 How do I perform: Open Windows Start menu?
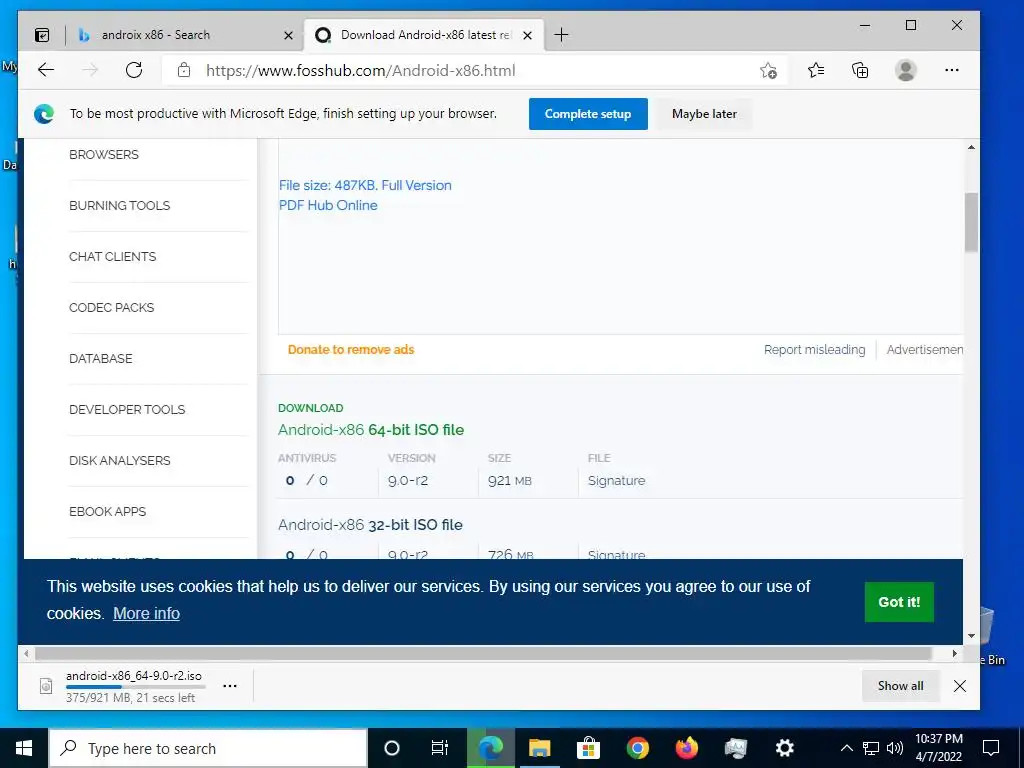pyautogui.click(x=24, y=748)
